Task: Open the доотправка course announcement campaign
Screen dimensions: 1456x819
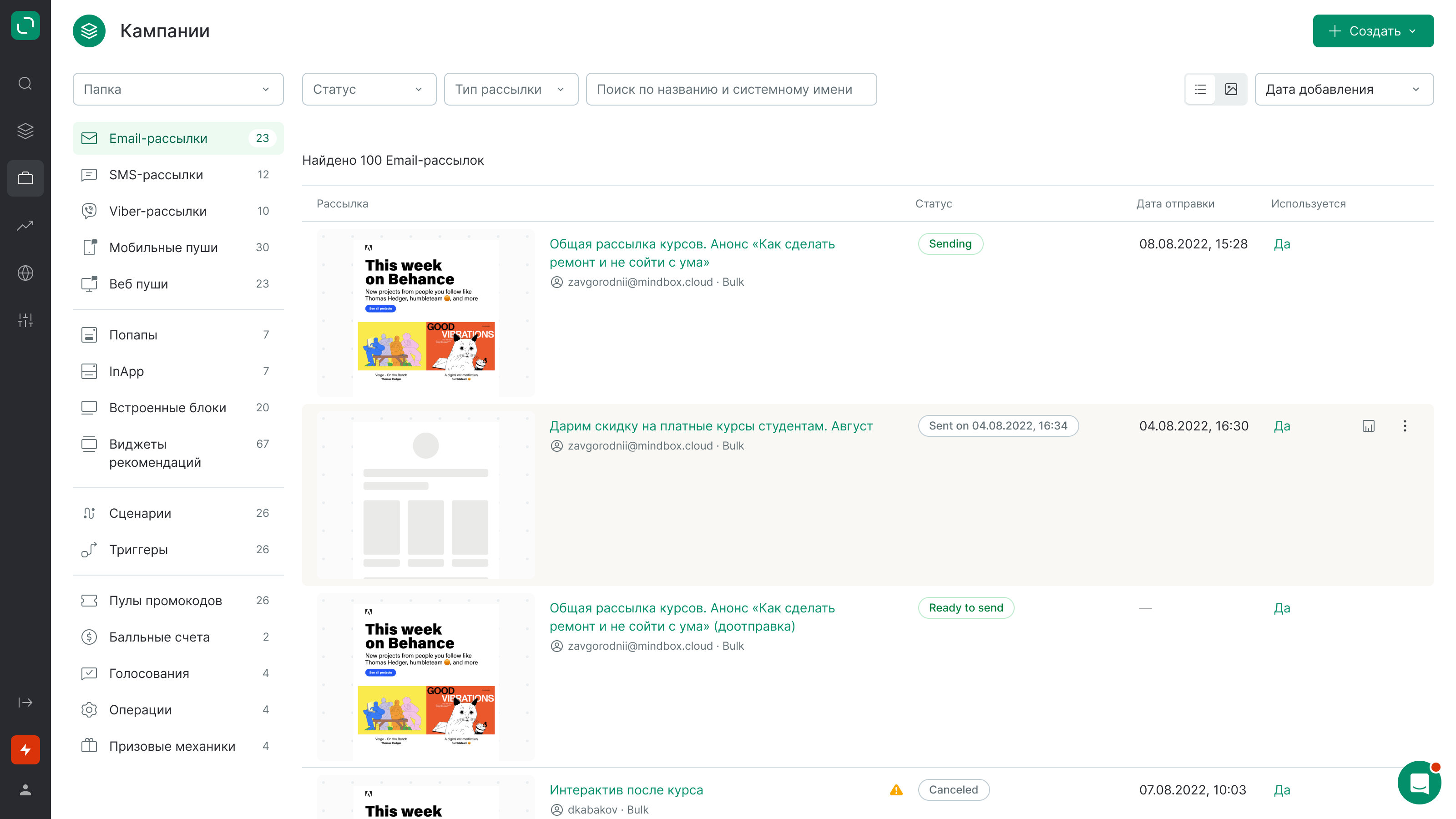Action: (692, 617)
